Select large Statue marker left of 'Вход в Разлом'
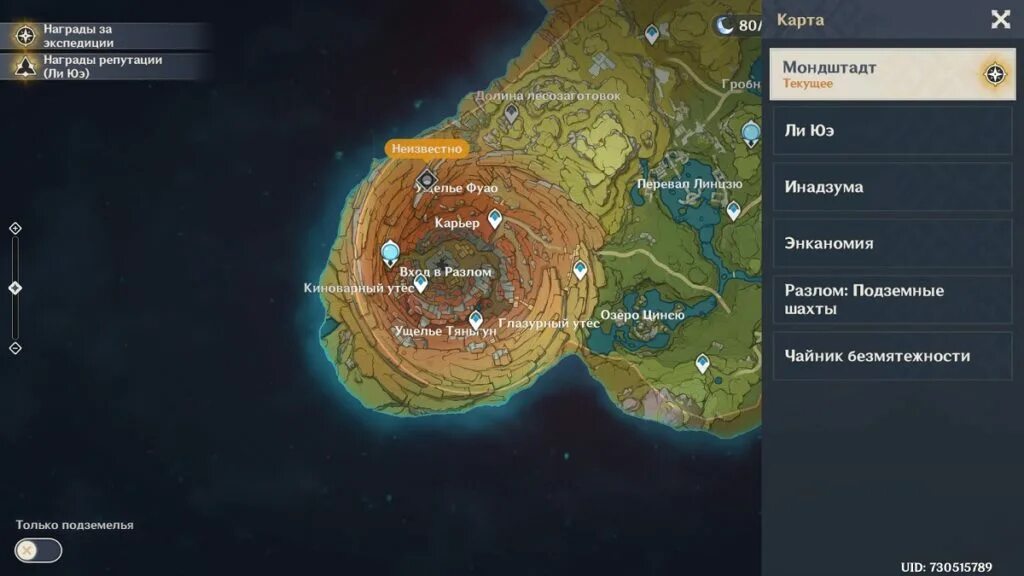1024x576 pixels. tap(390, 254)
